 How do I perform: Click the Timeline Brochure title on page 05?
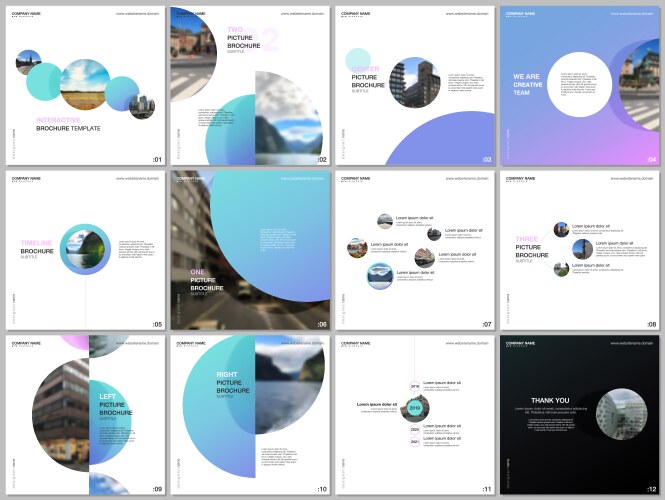[38, 248]
